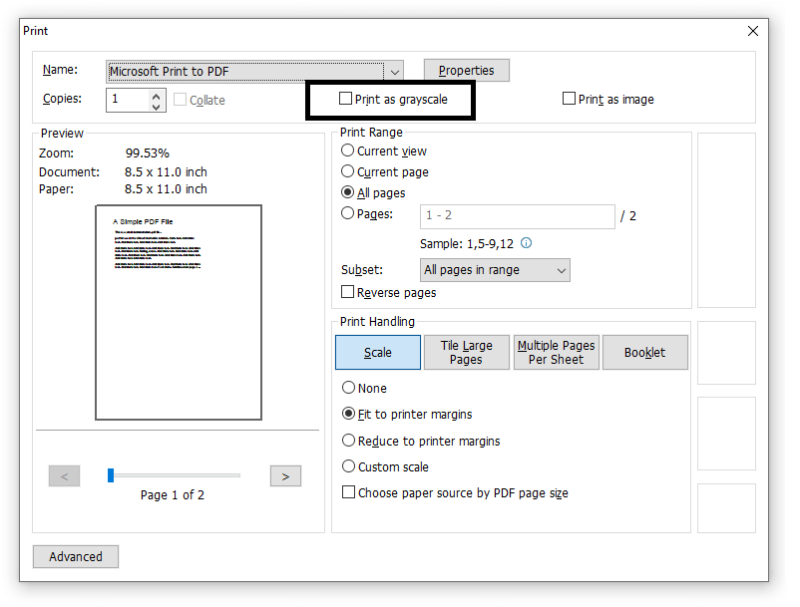Enable Print as image checkbox

pos(568,98)
